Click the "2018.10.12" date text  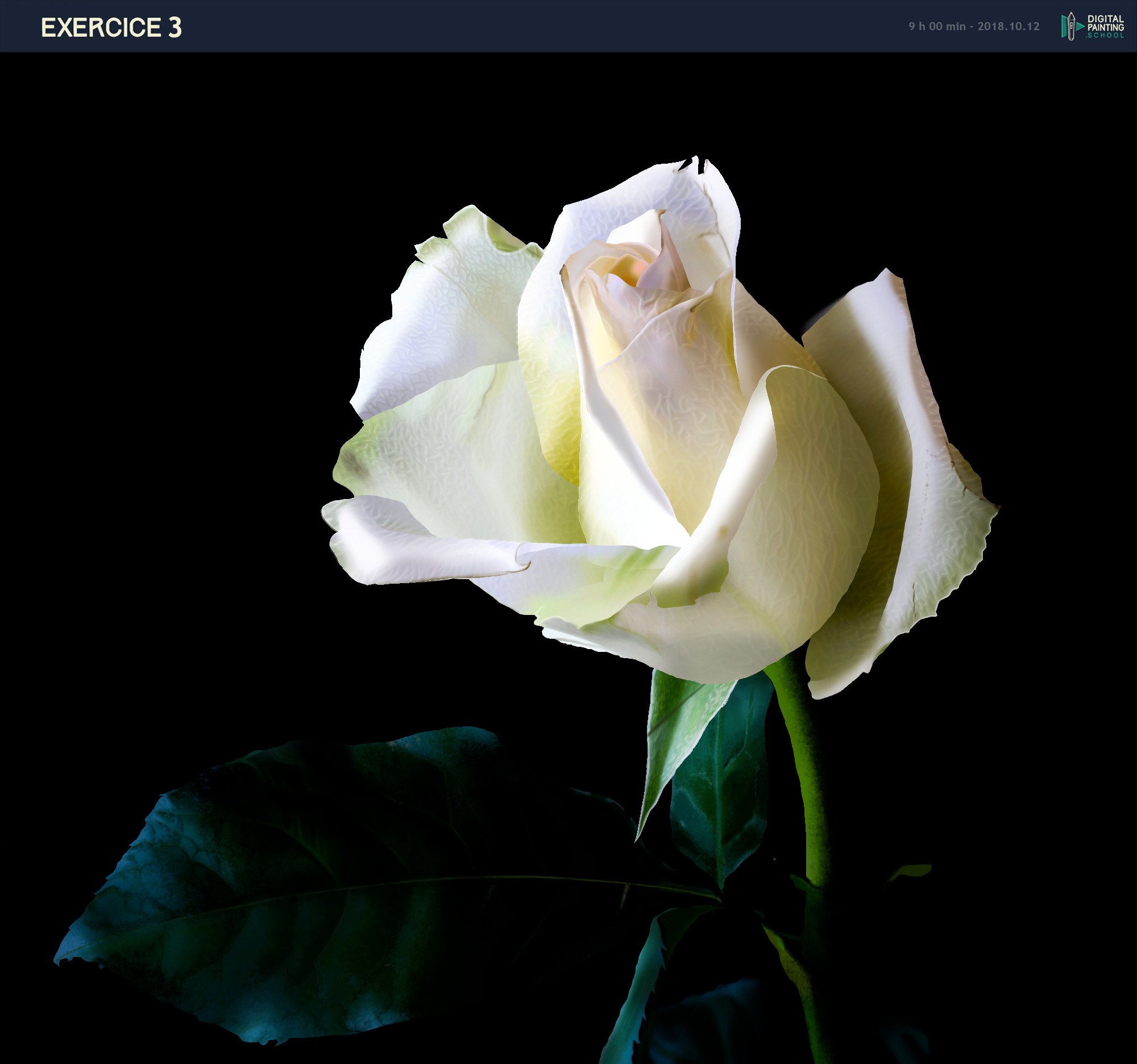click(1008, 26)
